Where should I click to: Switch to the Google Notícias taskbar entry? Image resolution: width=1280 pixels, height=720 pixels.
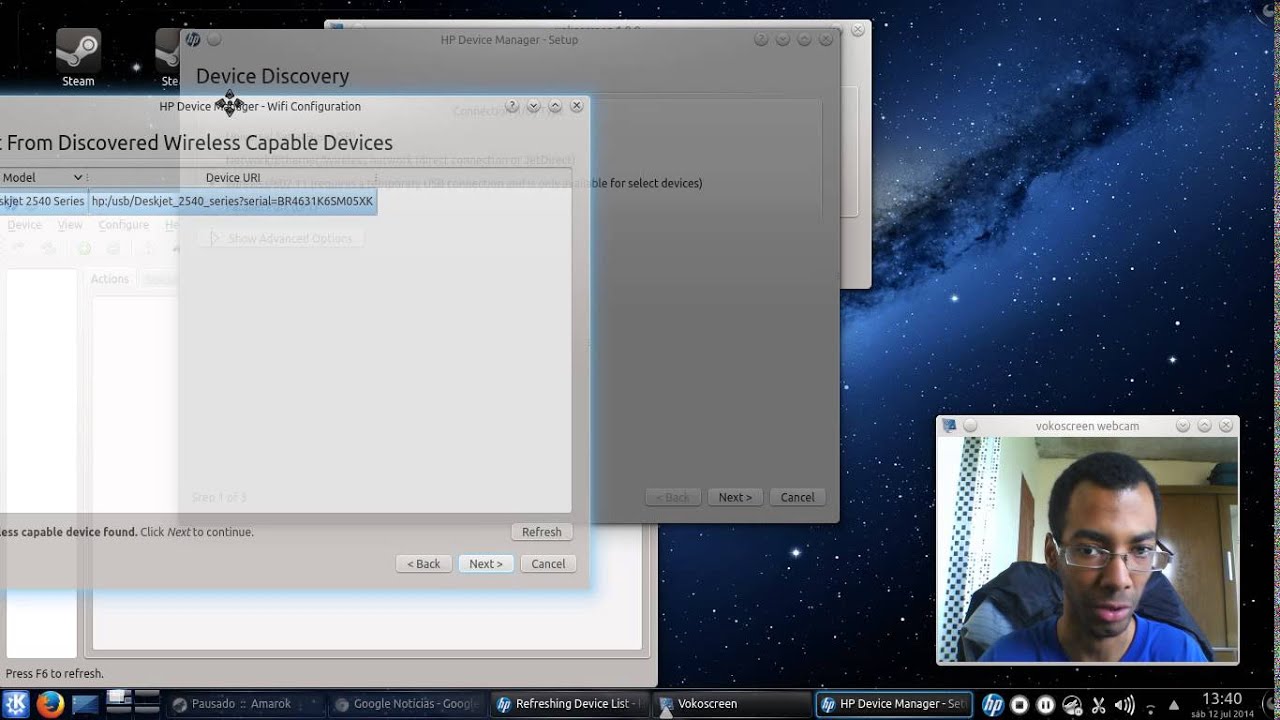click(x=408, y=704)
